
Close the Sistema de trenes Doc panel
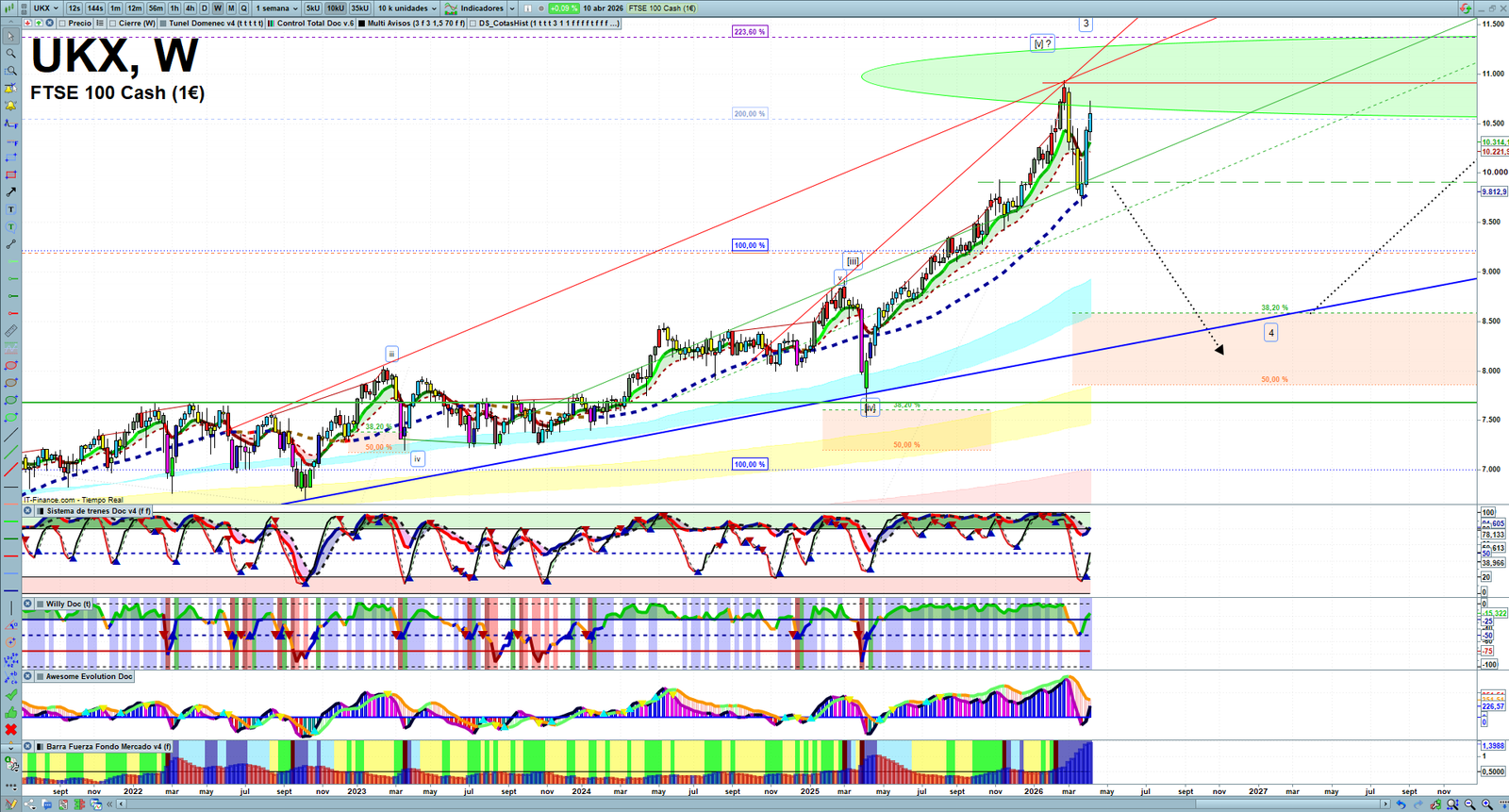tap(28, 511)
